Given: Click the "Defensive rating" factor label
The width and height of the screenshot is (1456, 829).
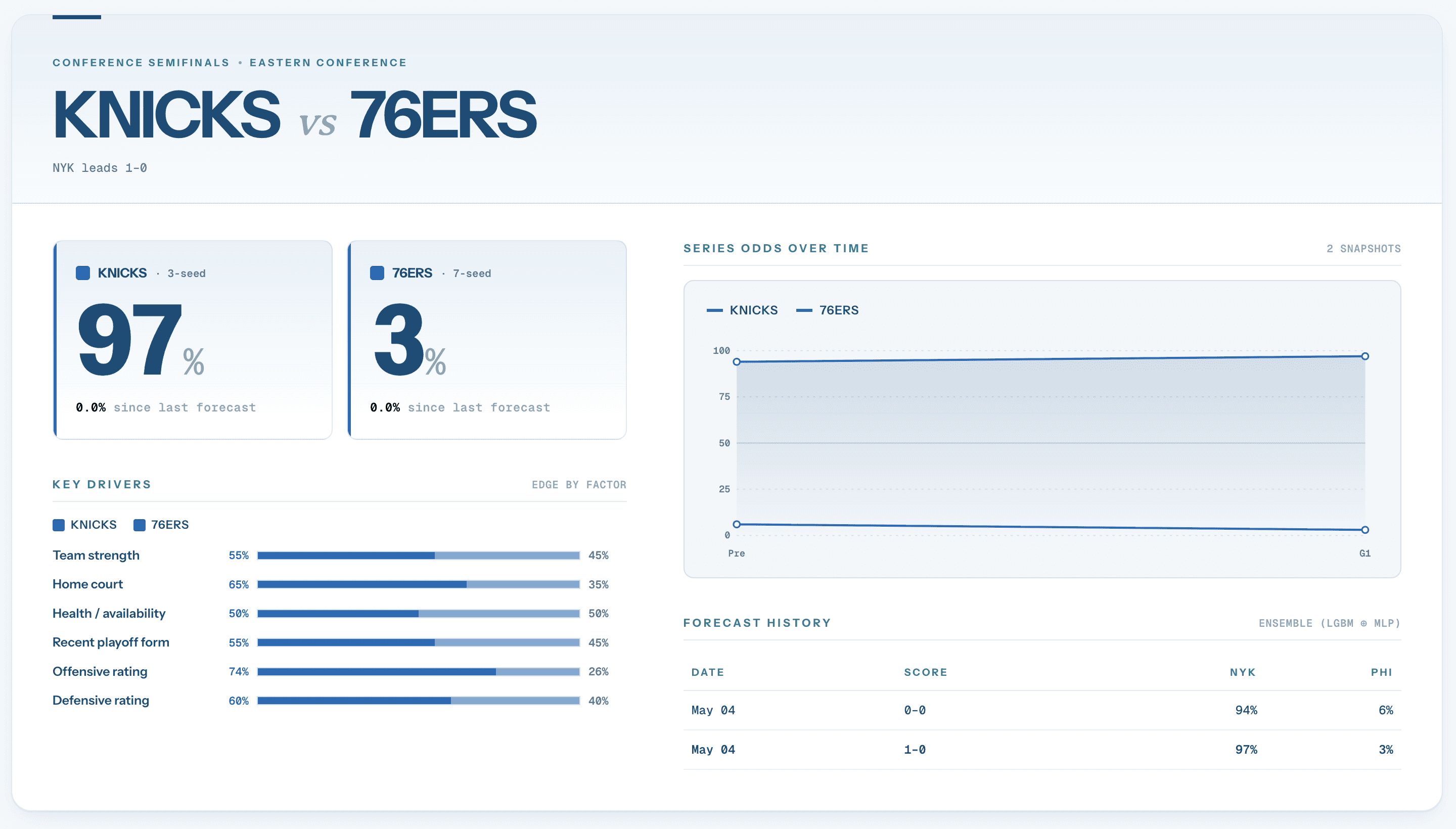Looking at the screenshot, I should tap(101, 701).
